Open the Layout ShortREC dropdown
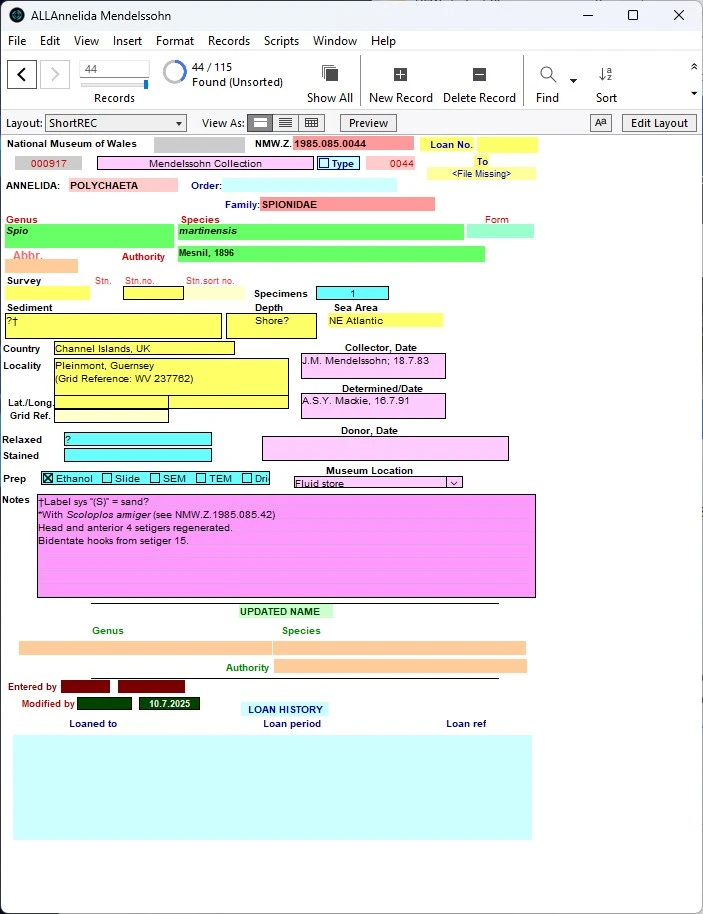 [x=115, y=123]
